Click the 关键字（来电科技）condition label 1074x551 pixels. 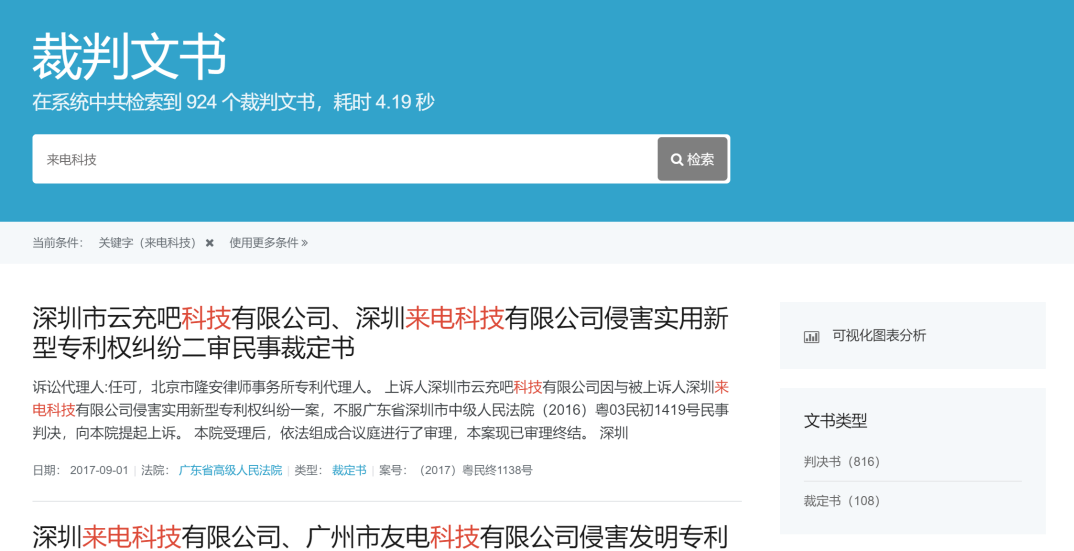point(147,243)
